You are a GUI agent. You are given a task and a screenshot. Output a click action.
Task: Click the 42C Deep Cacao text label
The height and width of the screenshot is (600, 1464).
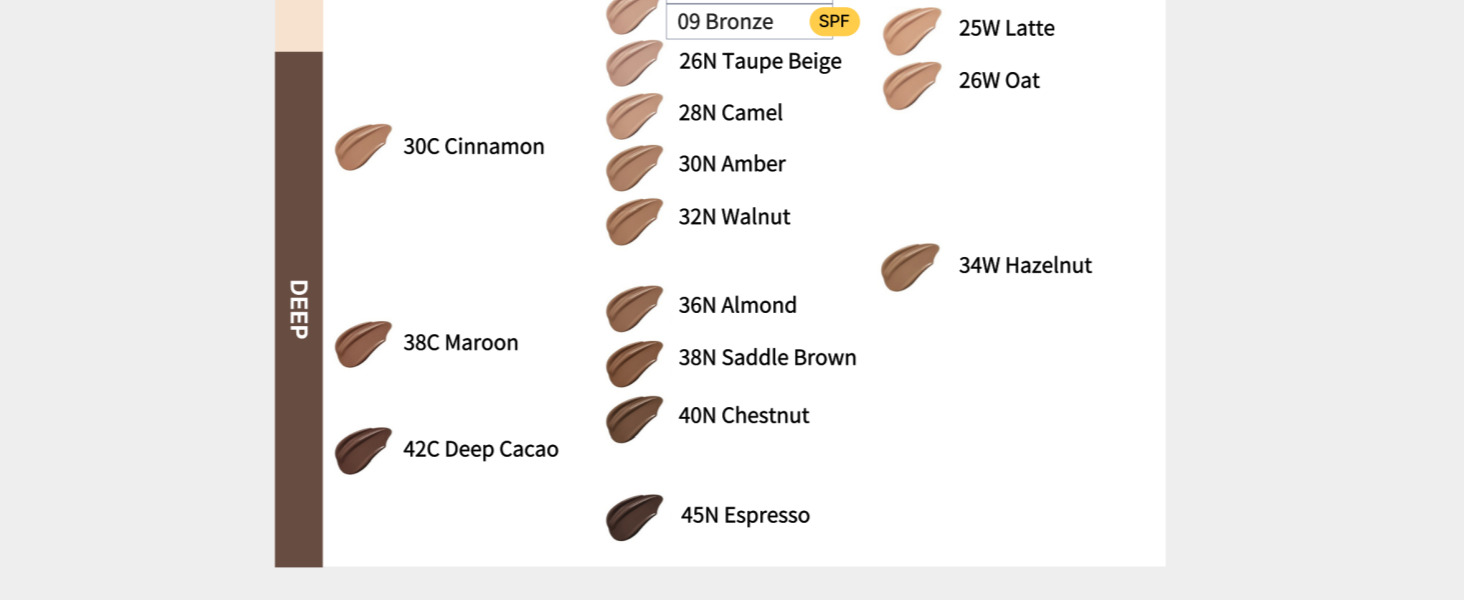(481, 450)
